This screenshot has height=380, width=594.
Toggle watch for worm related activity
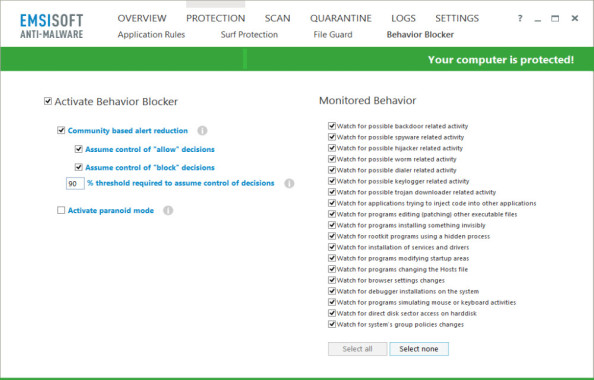click(x=332, y=159)
